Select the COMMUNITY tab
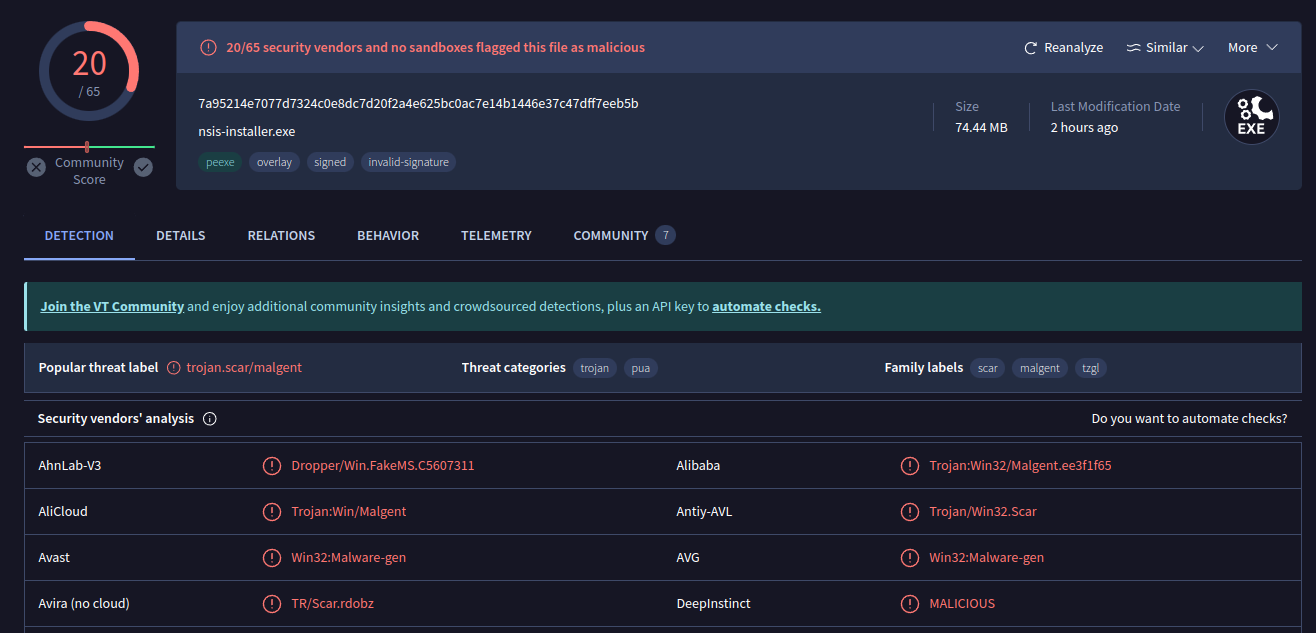The image size is (1316, 633). tap(610, 236)
